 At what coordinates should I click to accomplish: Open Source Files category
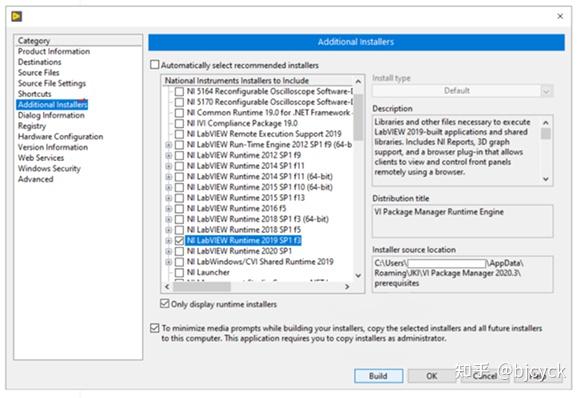(39, 73)
